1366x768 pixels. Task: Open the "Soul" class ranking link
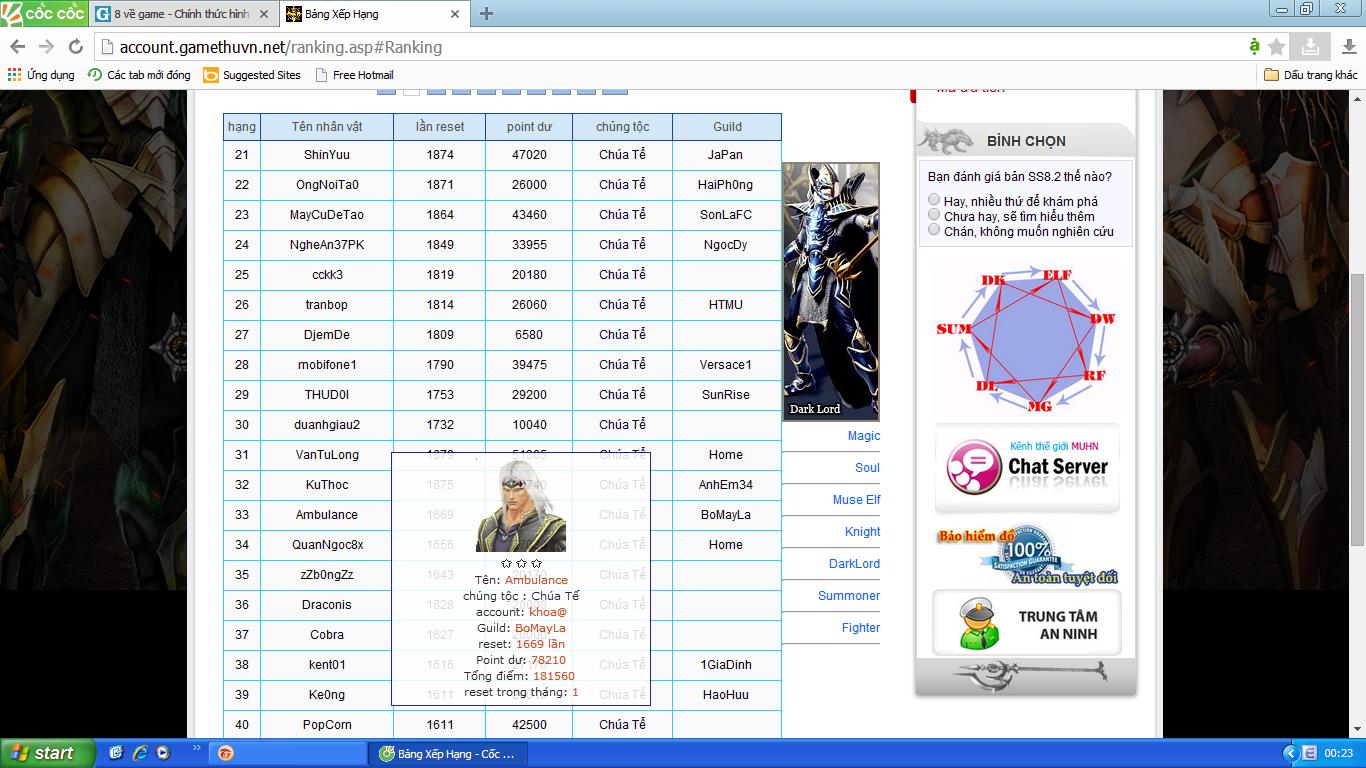868,468
